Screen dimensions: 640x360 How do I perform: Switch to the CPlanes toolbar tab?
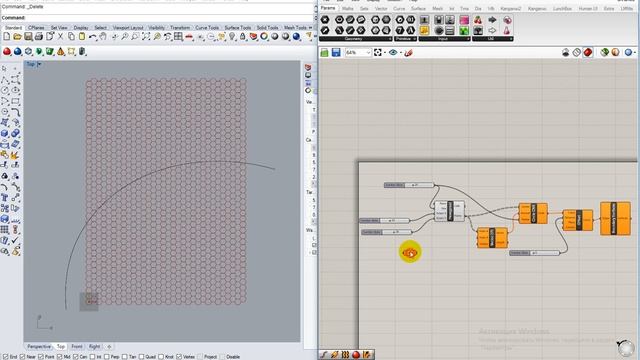pos(36,27)
